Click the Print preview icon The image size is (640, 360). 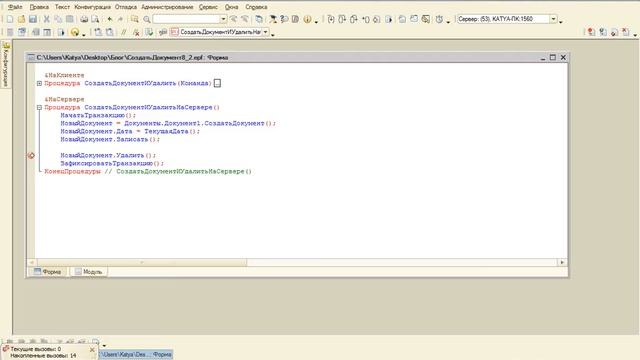click(95, 19)
